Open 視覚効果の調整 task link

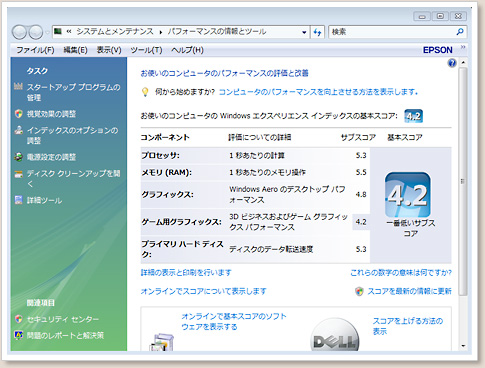(x=51, y=114)
